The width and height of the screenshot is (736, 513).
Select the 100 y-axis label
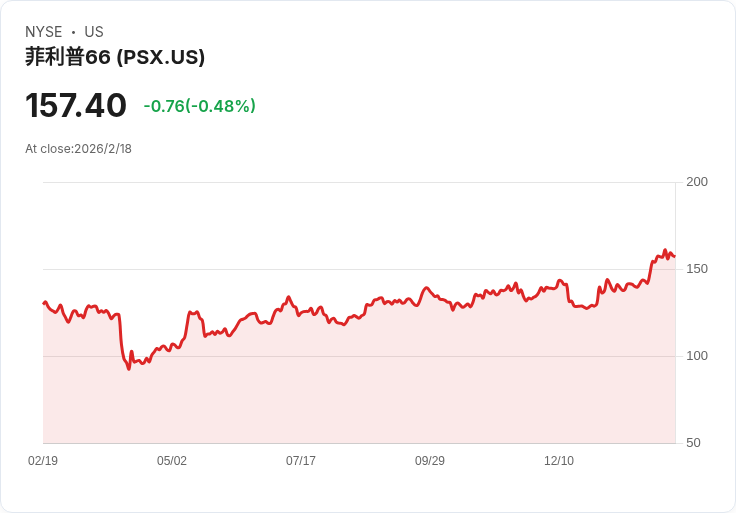[x=697, y=356]
